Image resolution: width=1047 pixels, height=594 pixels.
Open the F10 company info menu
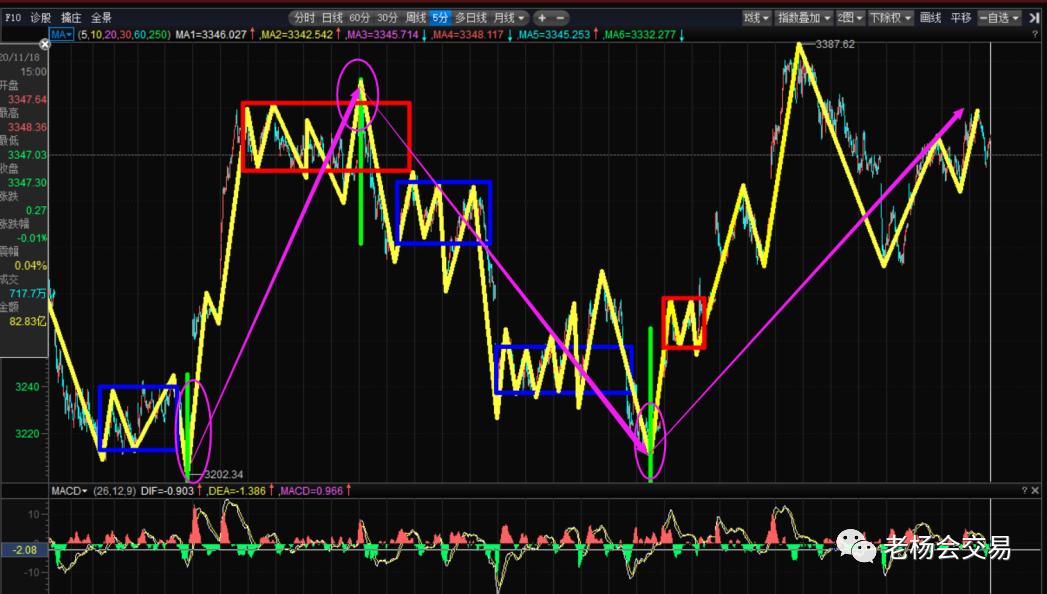pos(12,18)
